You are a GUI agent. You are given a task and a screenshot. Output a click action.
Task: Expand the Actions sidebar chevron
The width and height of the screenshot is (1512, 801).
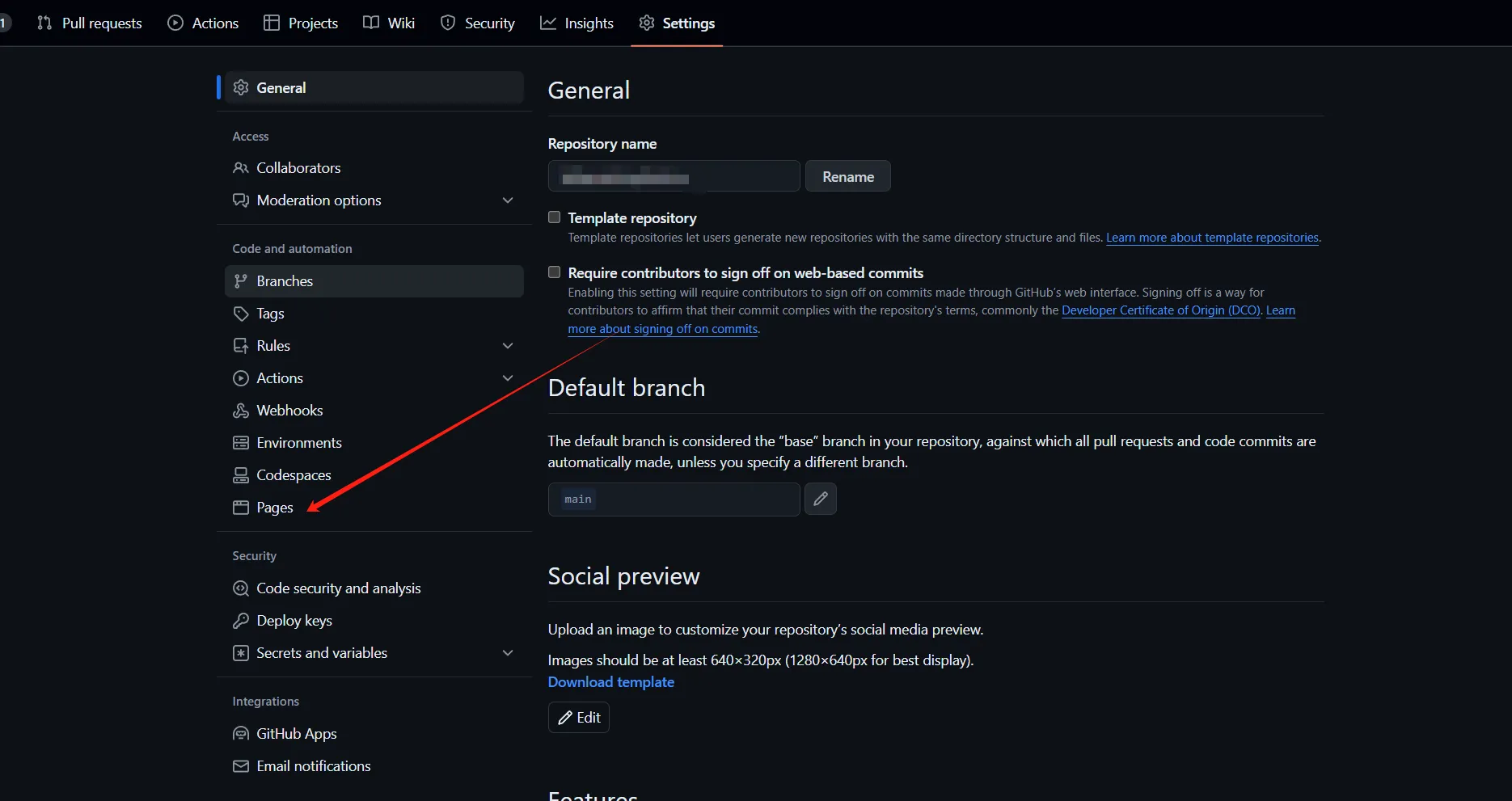pos(508,378)
